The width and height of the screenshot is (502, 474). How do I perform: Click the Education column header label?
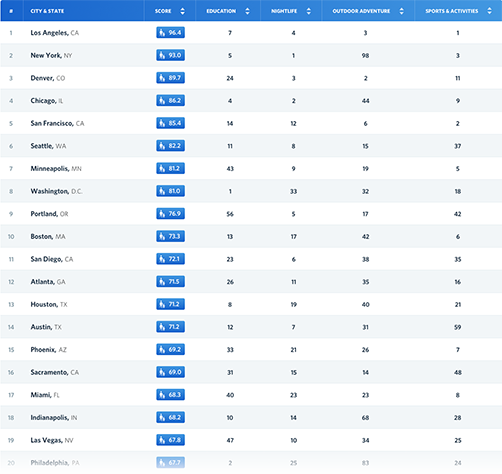(x=221, y=11)
